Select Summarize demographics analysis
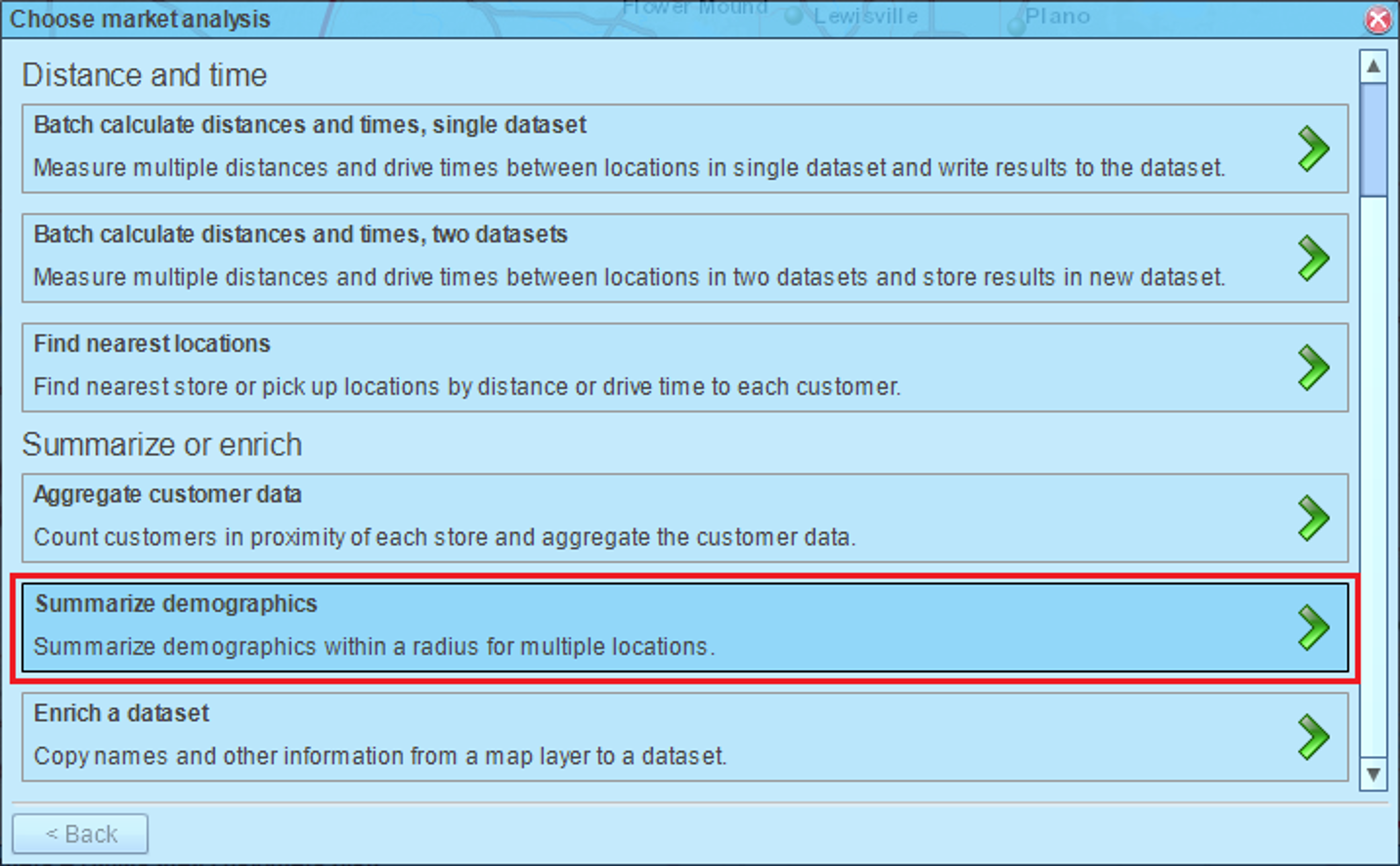1400x866 pixels. (685, 627)
